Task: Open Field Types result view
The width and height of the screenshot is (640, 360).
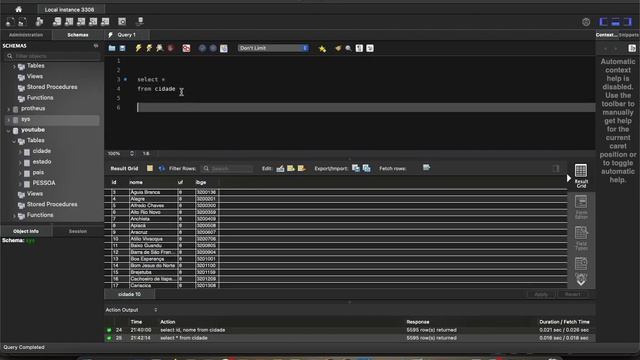Action: tap(581, 238)
